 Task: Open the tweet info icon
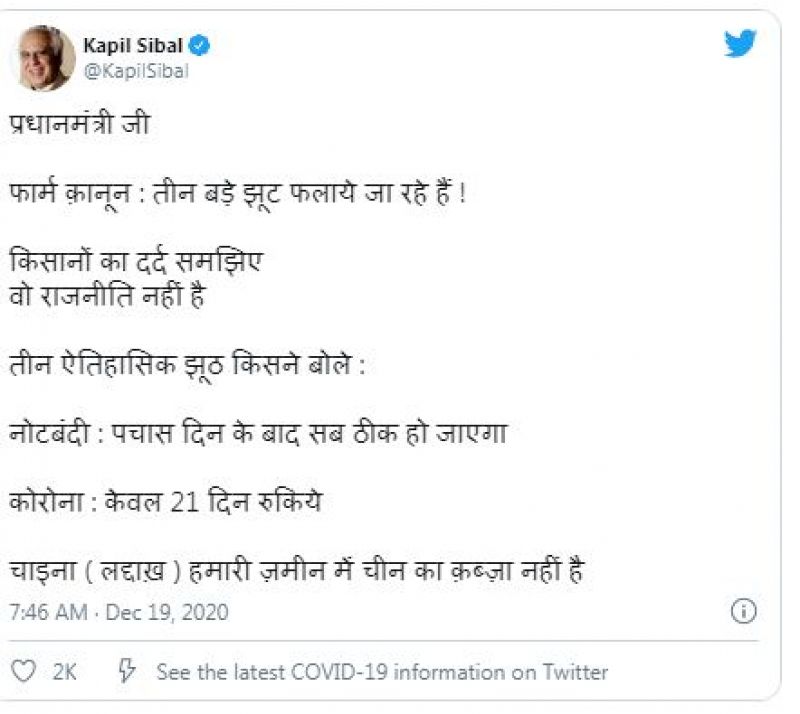tap(744, 611)
